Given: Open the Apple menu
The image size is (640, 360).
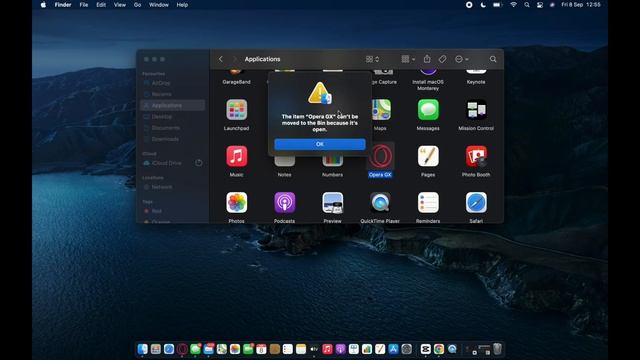Looking at the screenshot, I should click(43, 5).
